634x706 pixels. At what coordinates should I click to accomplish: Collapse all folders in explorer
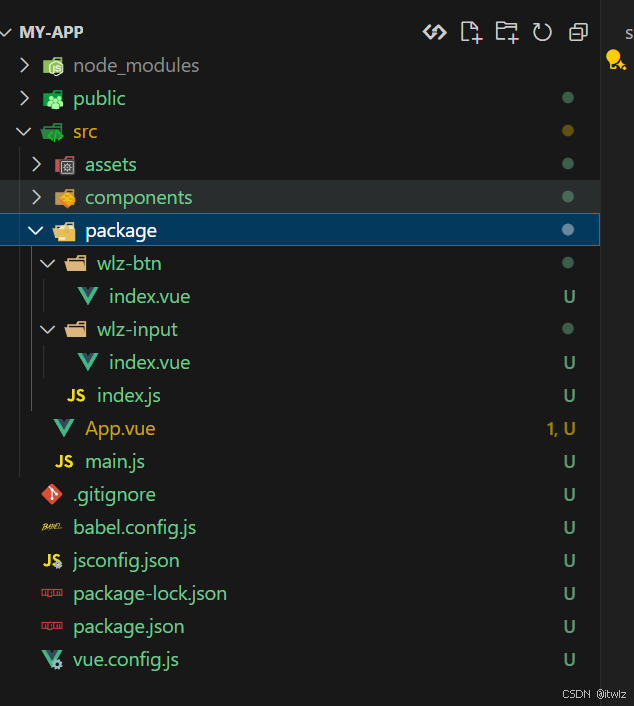tap(578, 32)
